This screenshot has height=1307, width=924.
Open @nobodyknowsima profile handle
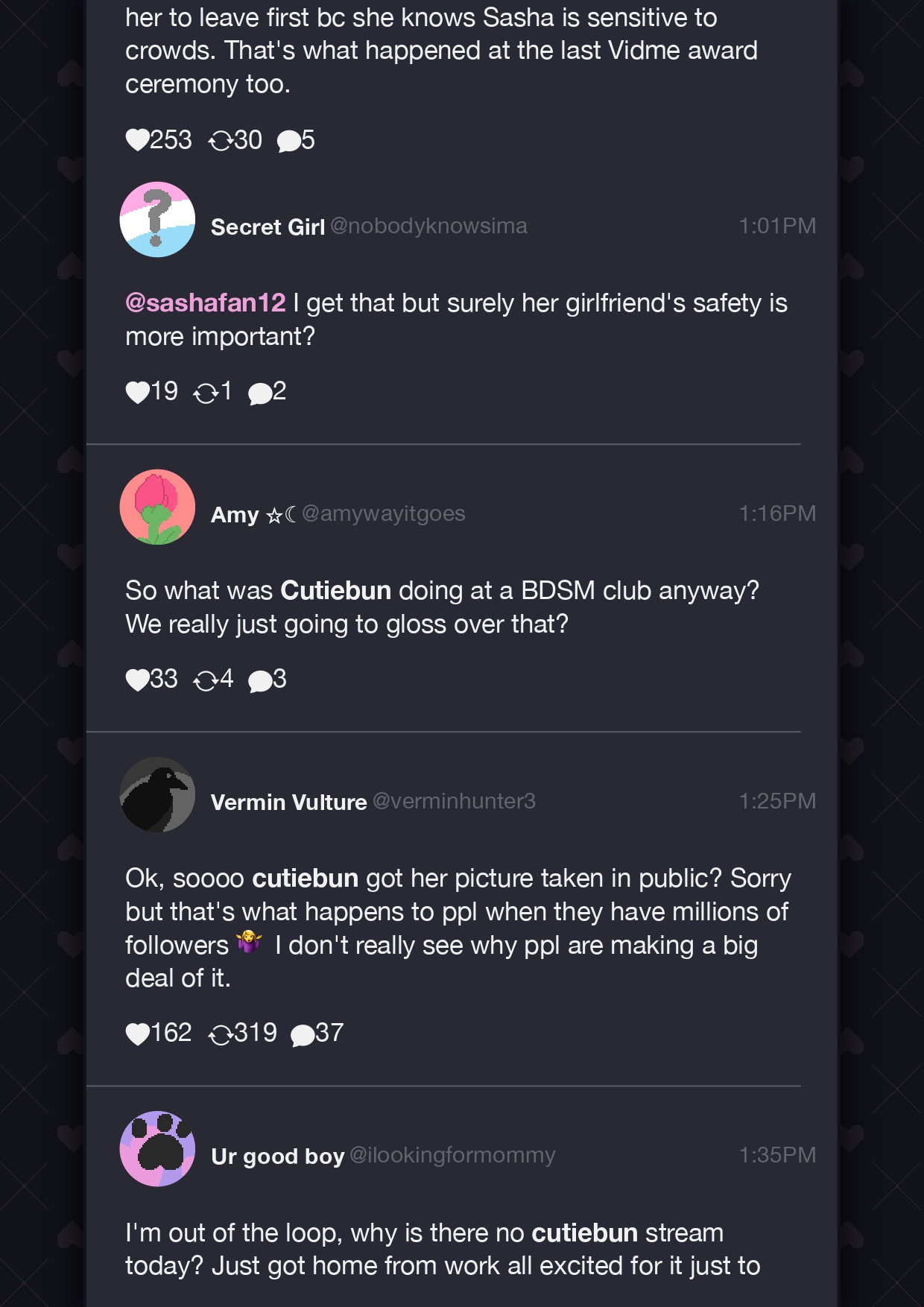[x=428, y=226]
